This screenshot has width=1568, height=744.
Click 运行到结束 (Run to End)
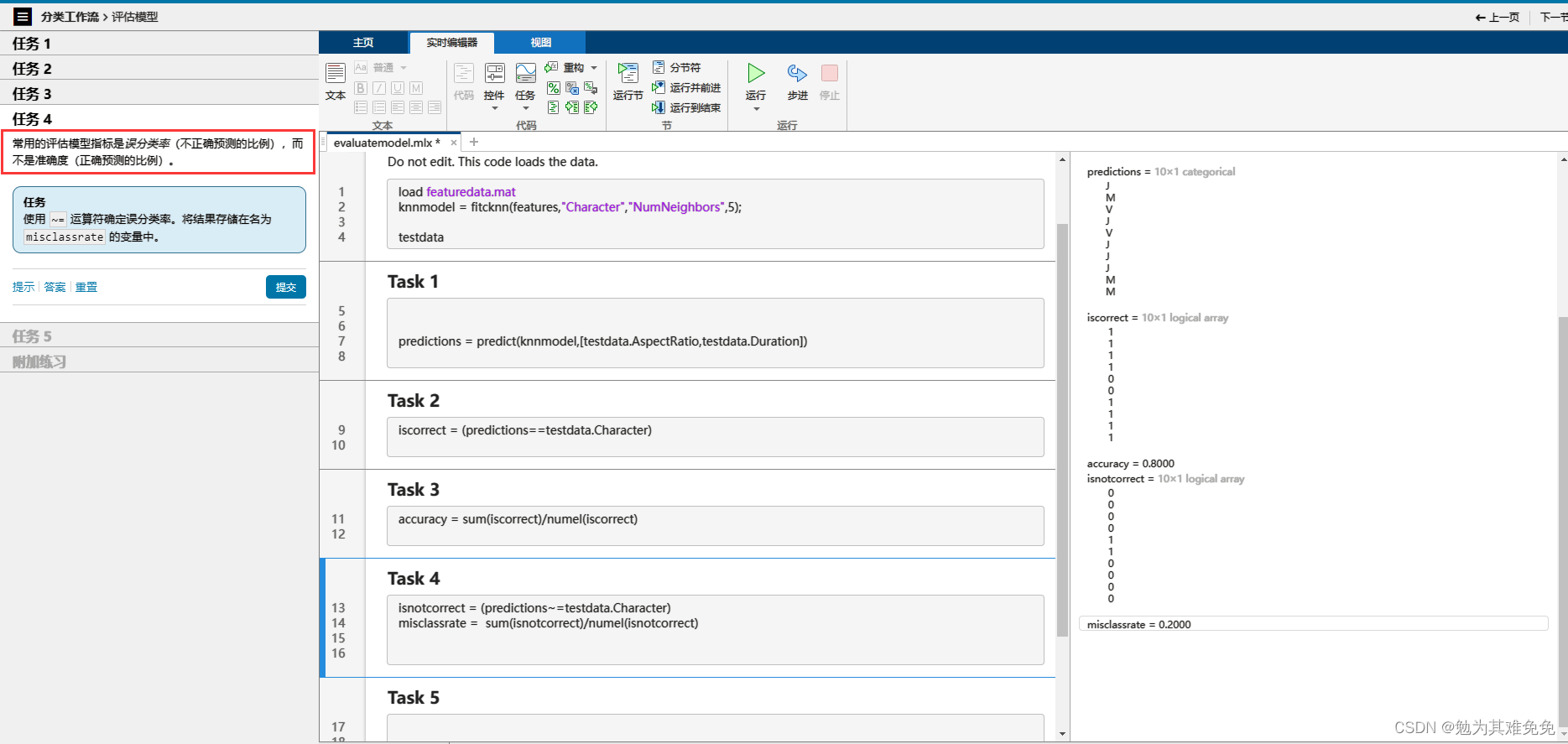coord(686,107)
